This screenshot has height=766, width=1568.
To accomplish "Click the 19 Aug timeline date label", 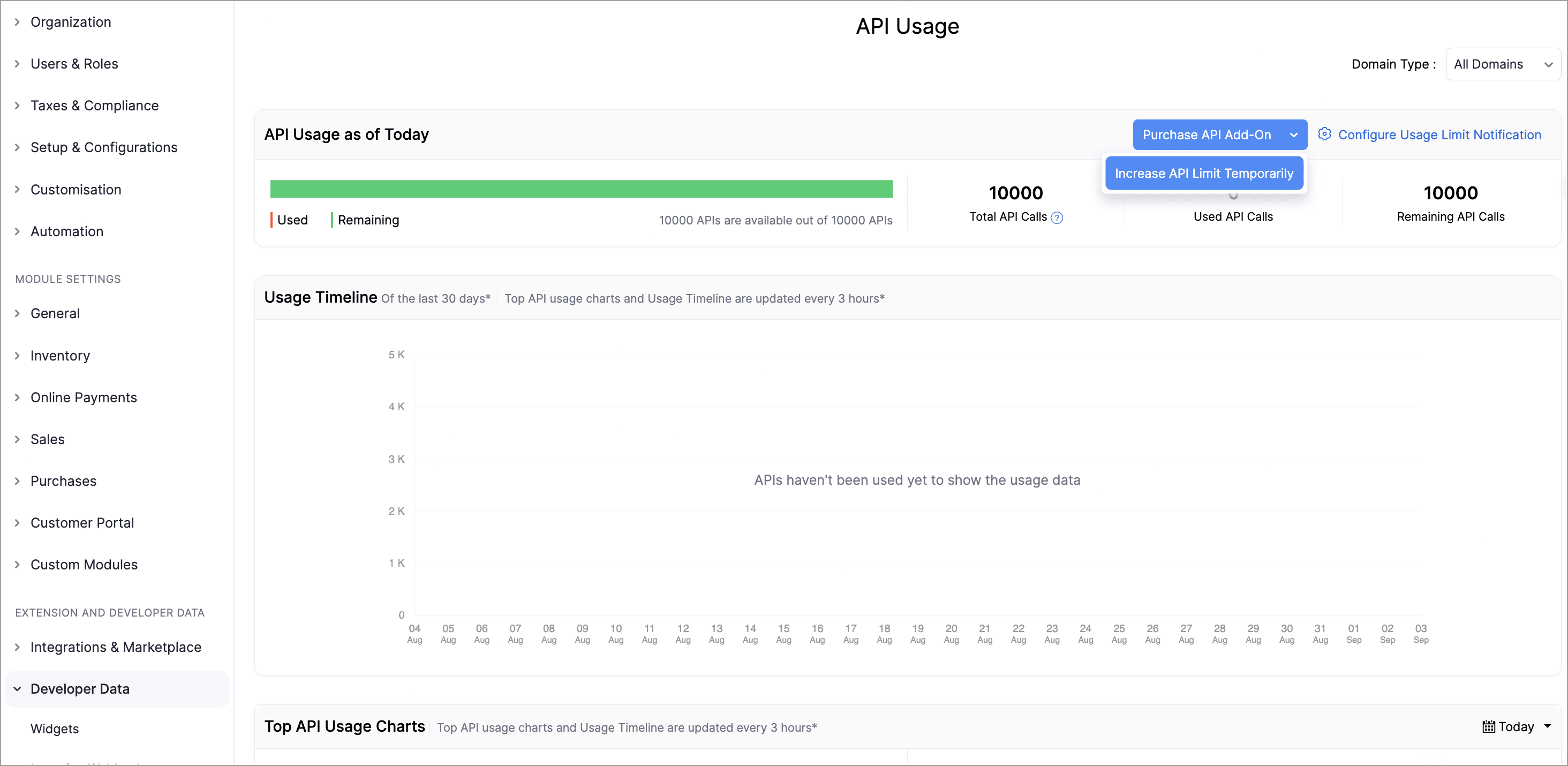I will (917, 633).
